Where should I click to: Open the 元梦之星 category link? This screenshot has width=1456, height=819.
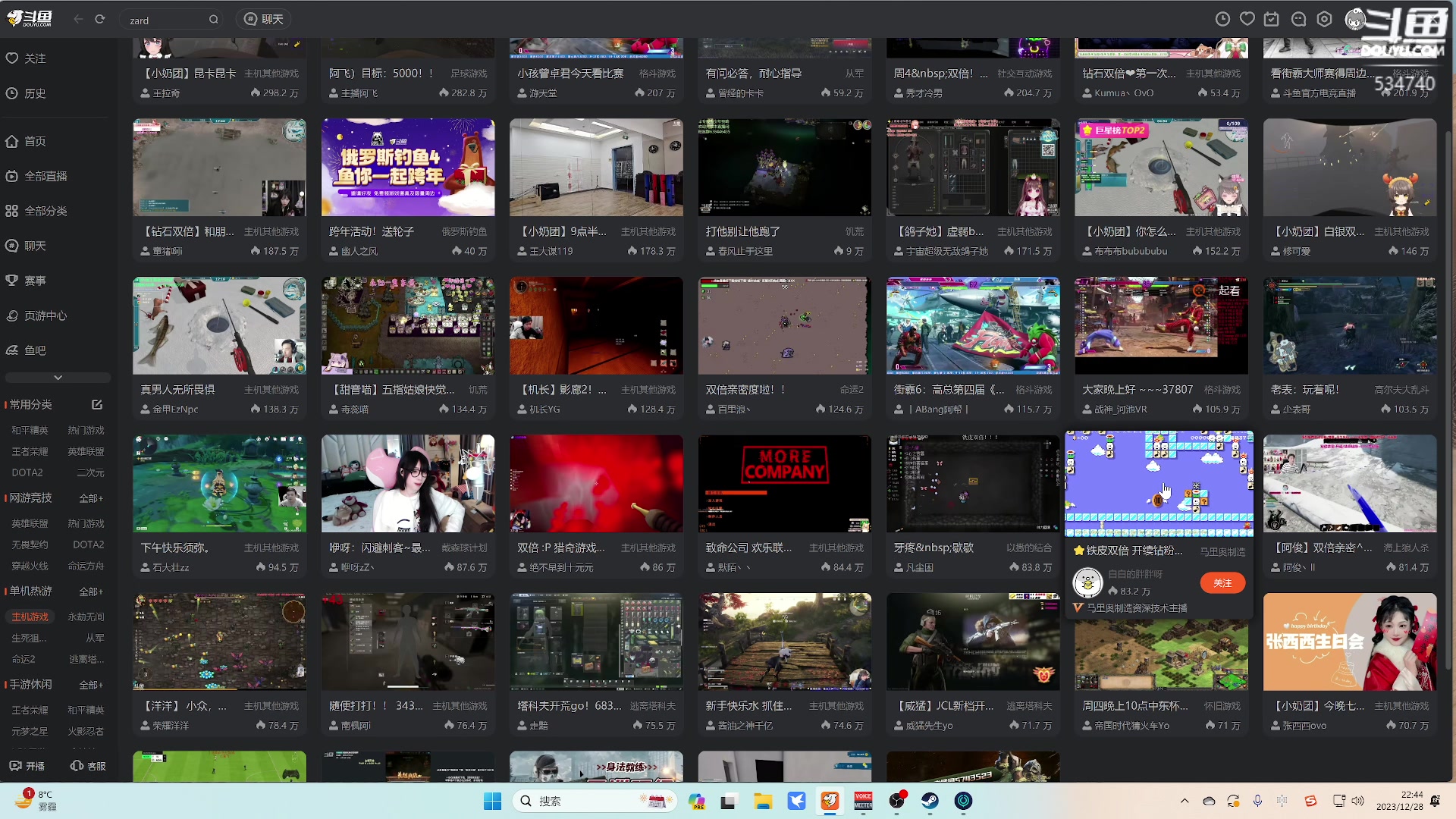(x=30, y=731)
